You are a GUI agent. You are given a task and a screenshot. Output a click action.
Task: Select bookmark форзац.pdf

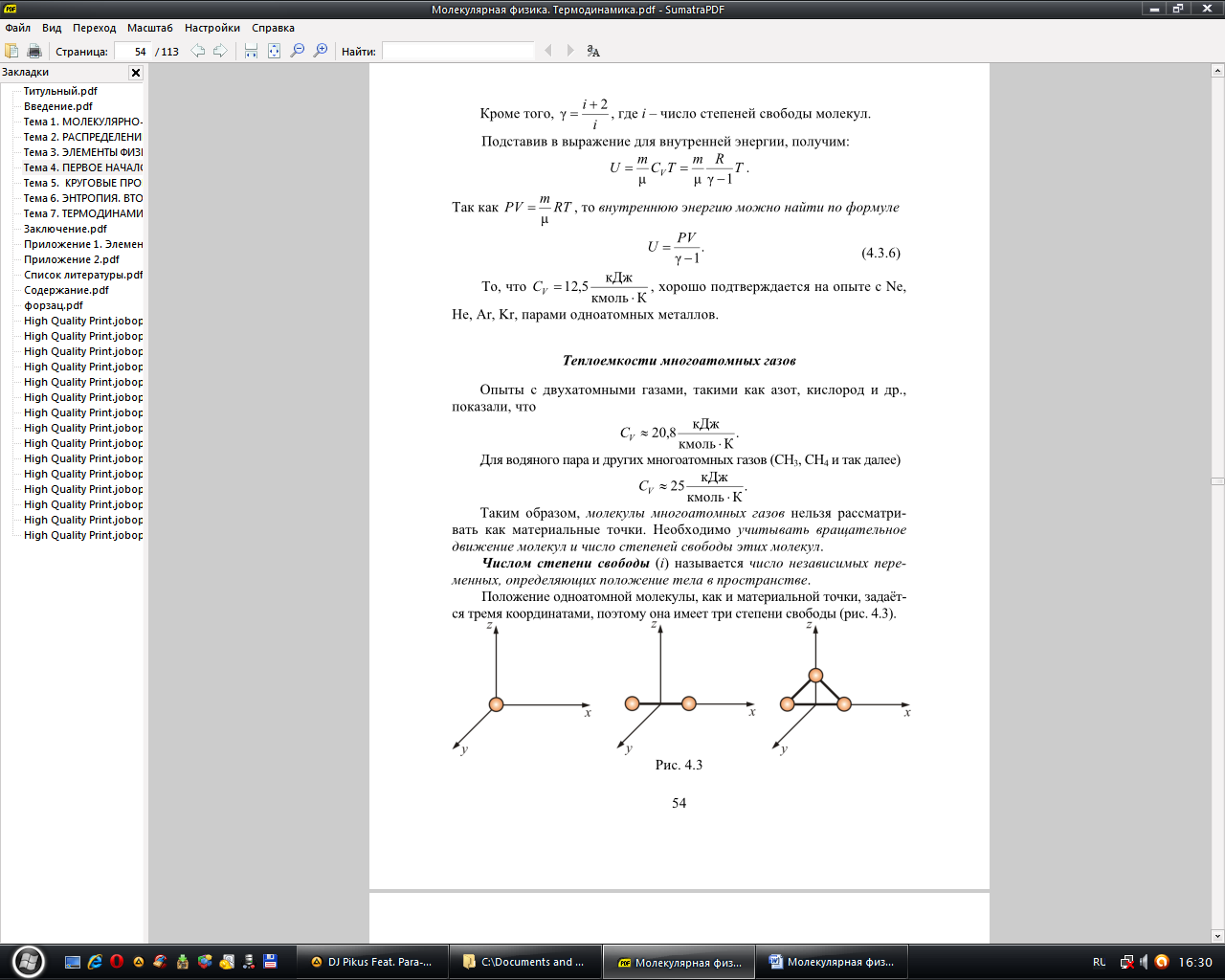click(x=54, y=305)
